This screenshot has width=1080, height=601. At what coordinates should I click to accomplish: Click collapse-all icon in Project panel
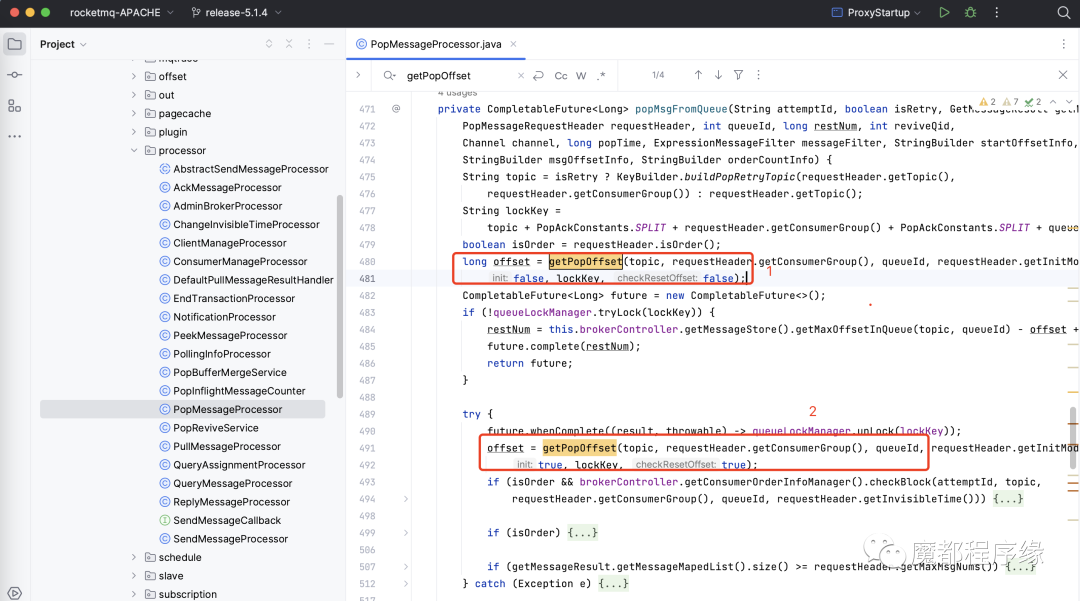click(289, 44)
